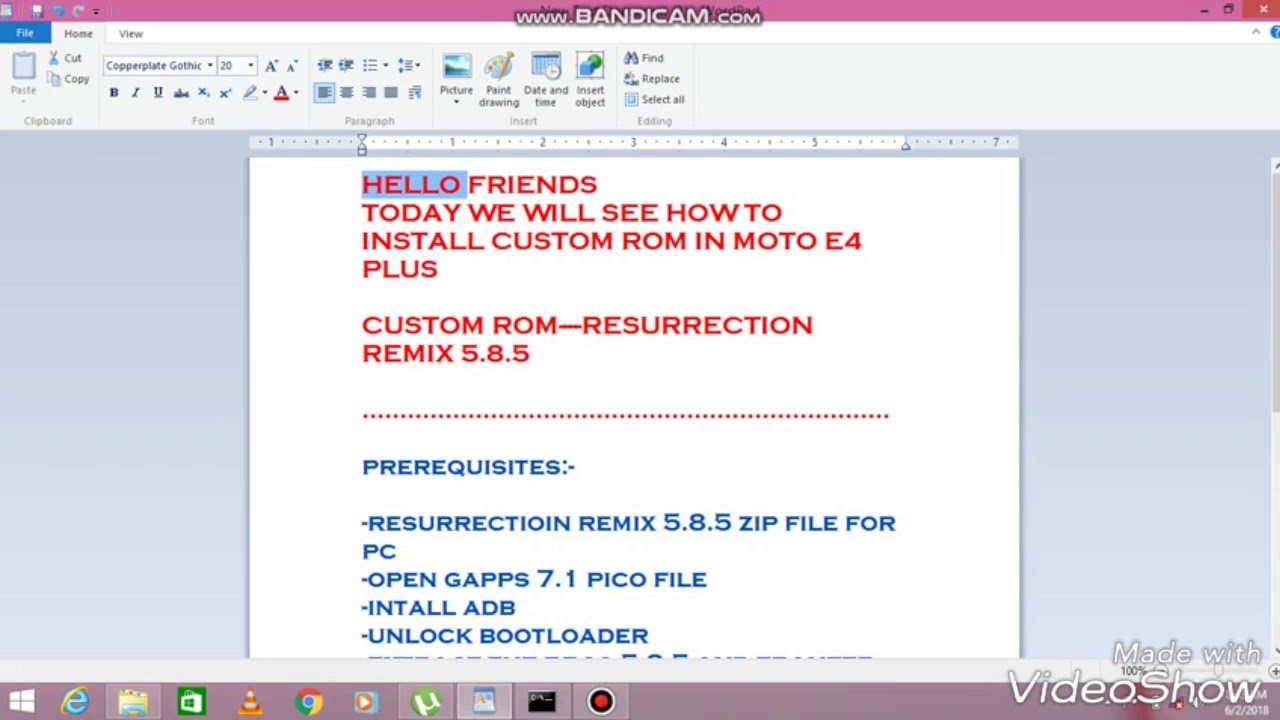Screen dimensions: 1280x720
Task: Toggle italic formatting
Action: click(x=136, y=92)
